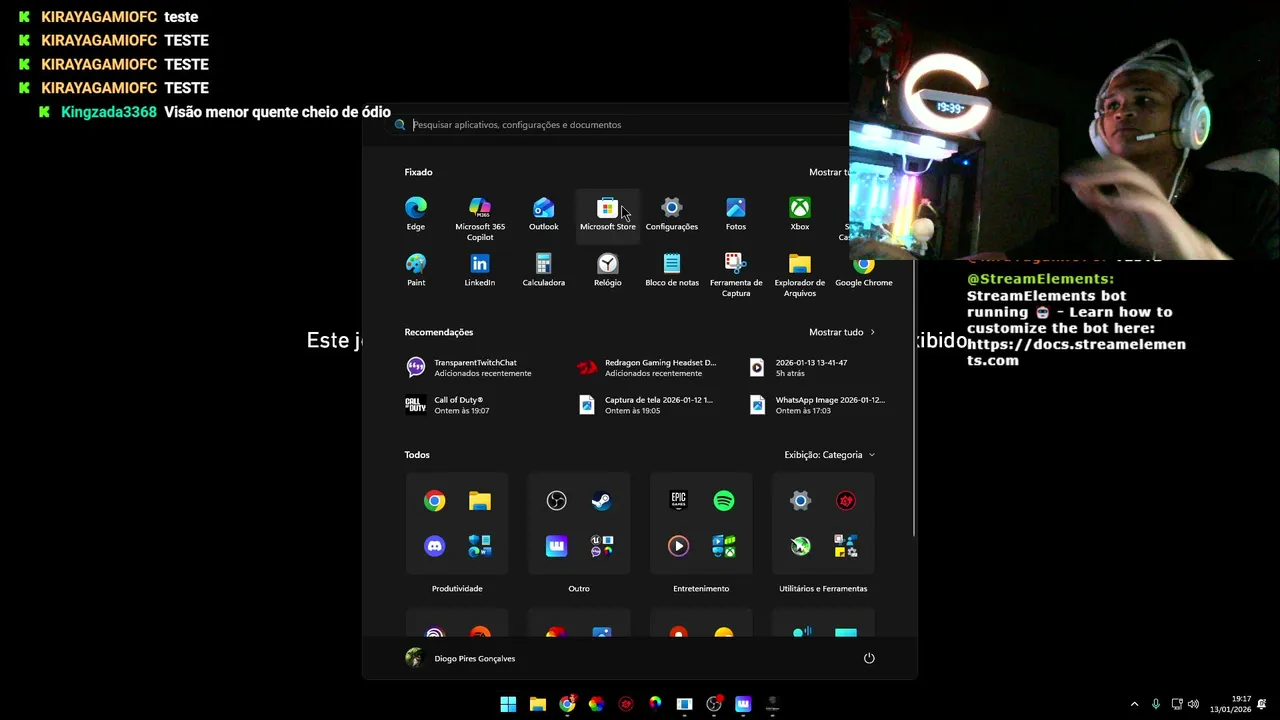Screen dimensions: 1280x720
Task: Open File Explorer in Produtividade category
Action: tap(480, 501)
